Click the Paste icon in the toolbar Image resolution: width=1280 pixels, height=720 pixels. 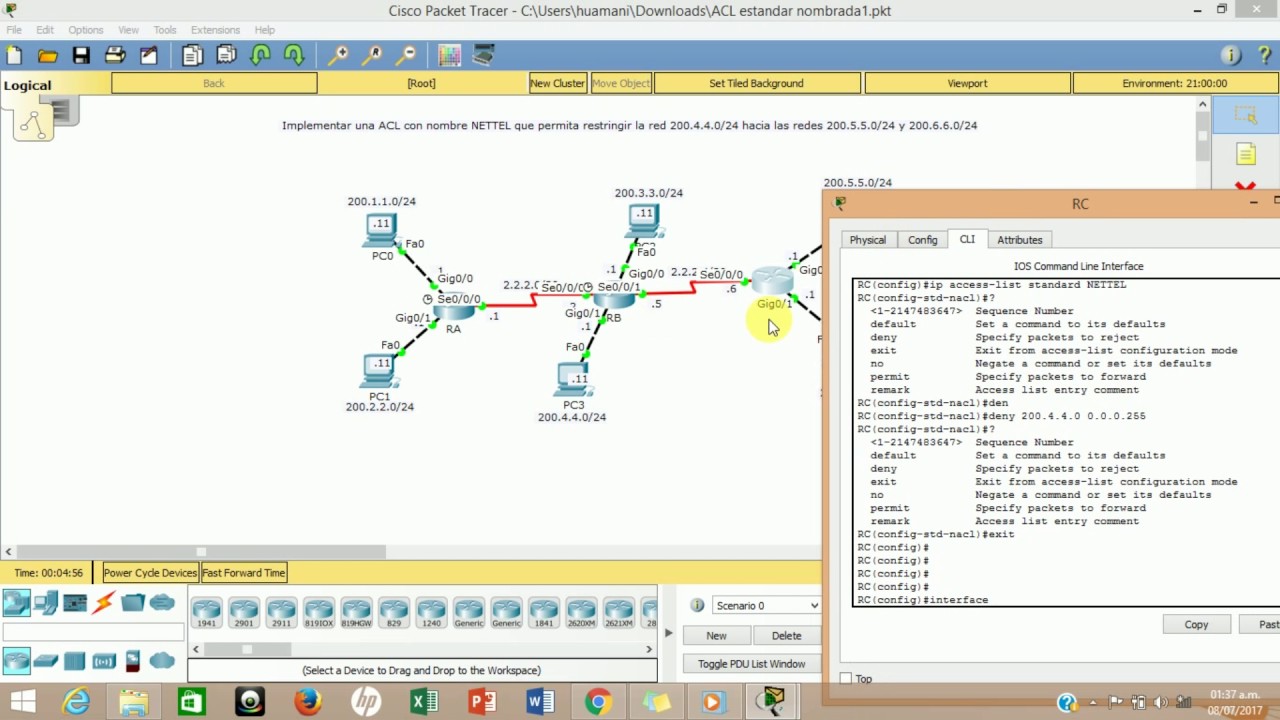tap(227, 56)
